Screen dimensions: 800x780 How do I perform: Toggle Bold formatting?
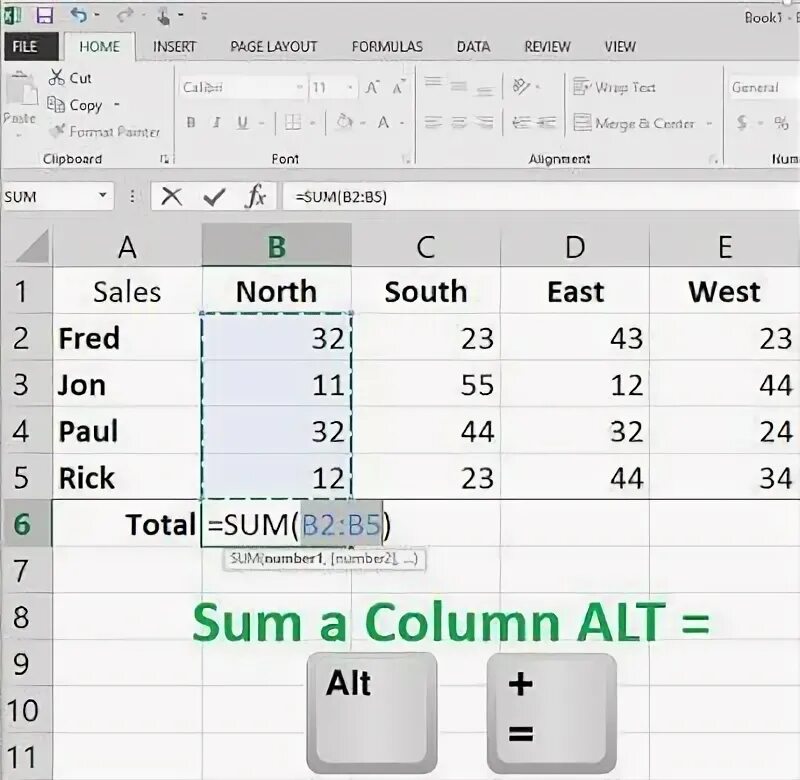(x=191, y=122)
